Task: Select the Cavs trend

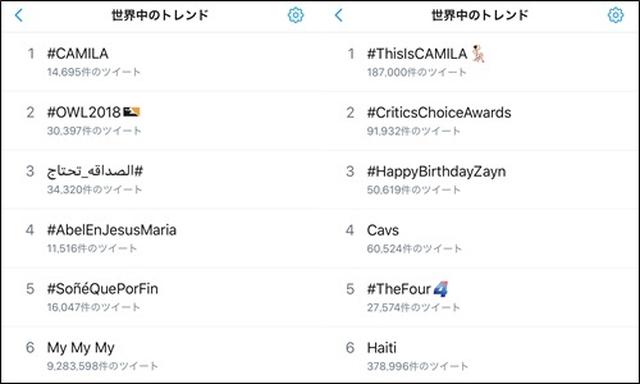Action: [x=482, y=238]
